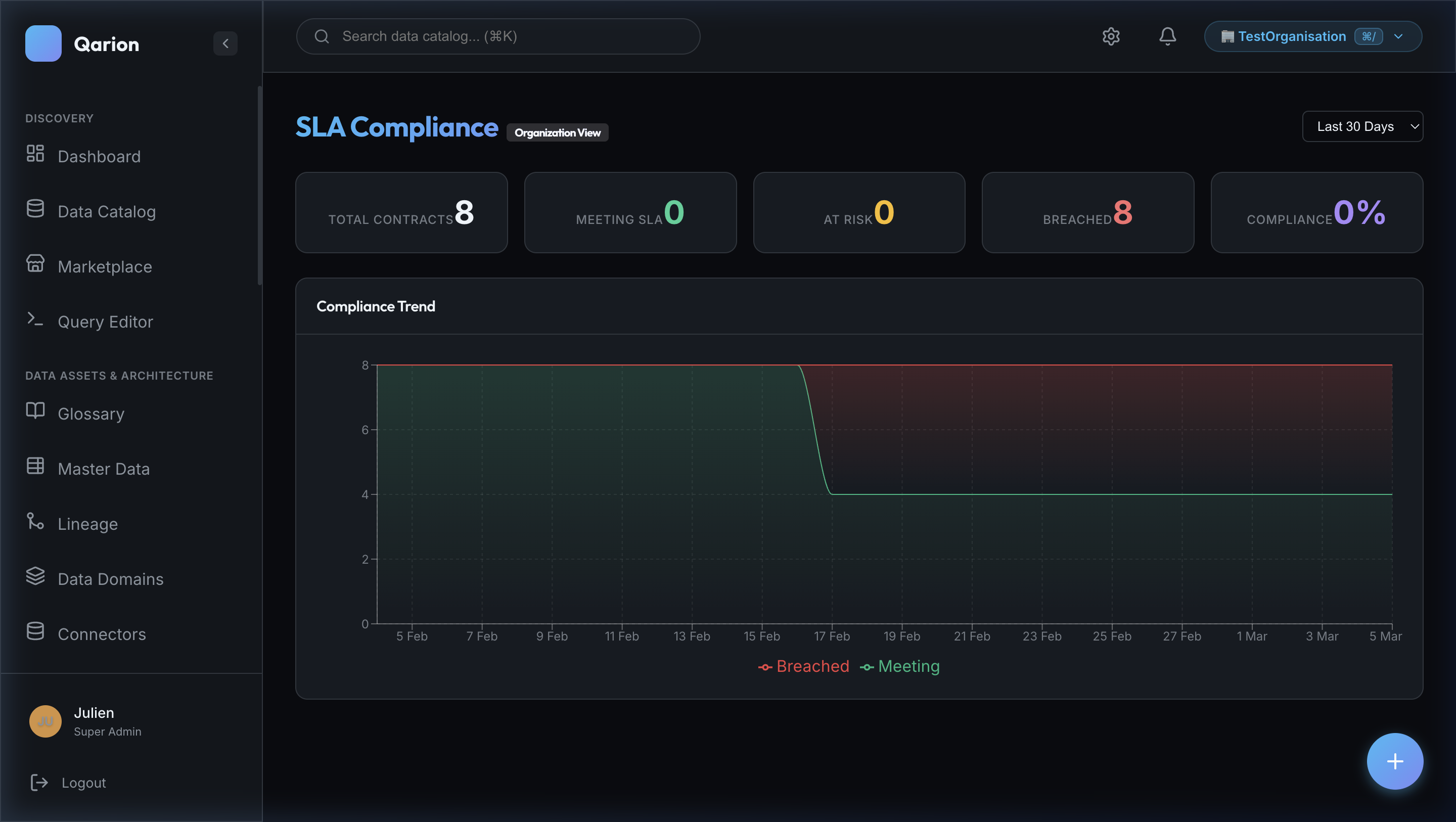Open the Last 30 Days dropdown

pyautogui.click(x=1362, y=126)
